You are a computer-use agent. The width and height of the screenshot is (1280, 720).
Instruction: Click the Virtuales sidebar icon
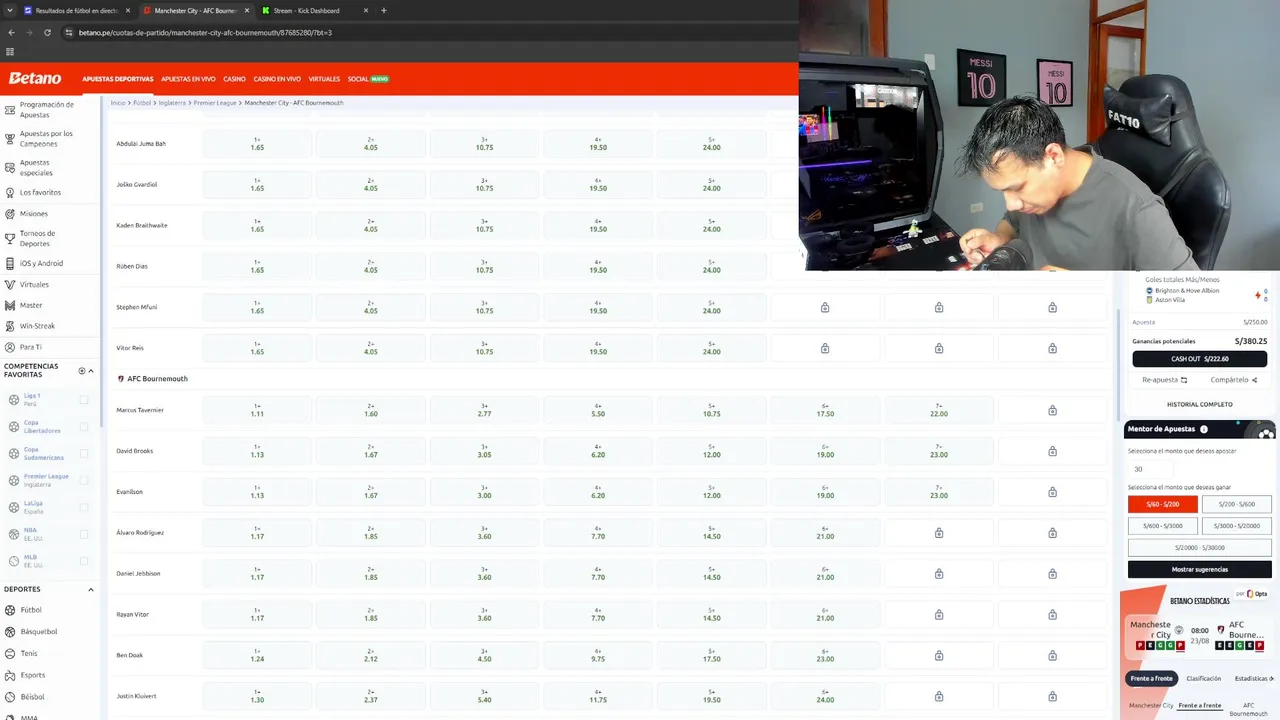click(x=10, y=284)
